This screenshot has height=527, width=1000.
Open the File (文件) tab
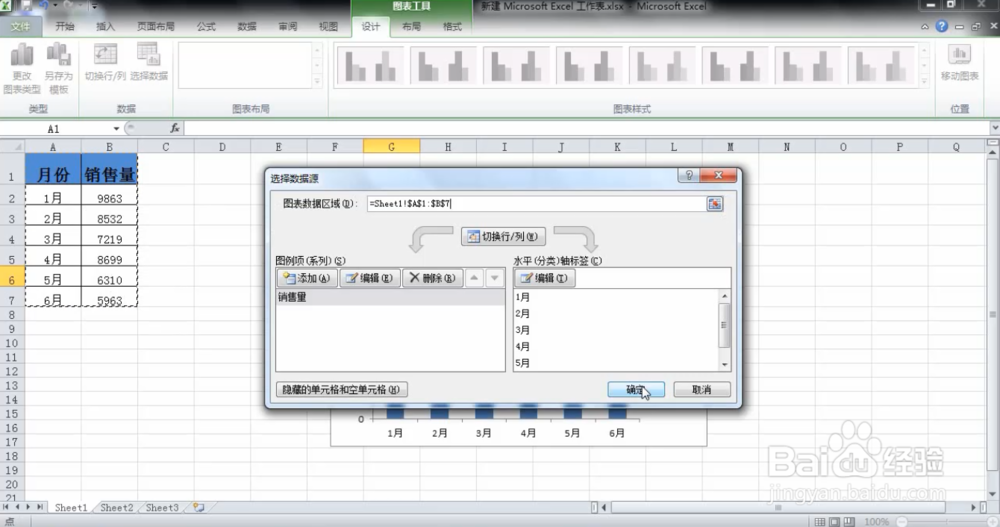[x=20, y=27]
